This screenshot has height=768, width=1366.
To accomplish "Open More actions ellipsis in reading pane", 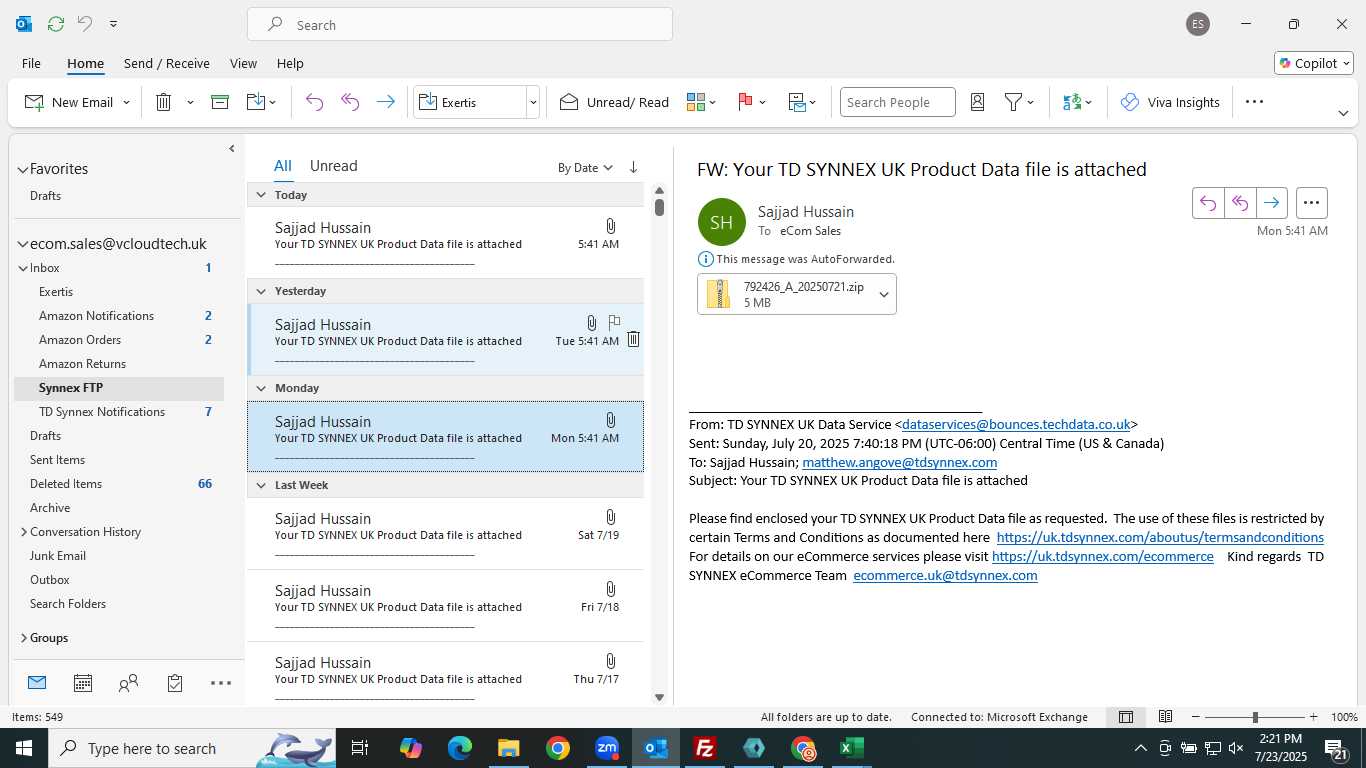I will point(1312,203).
